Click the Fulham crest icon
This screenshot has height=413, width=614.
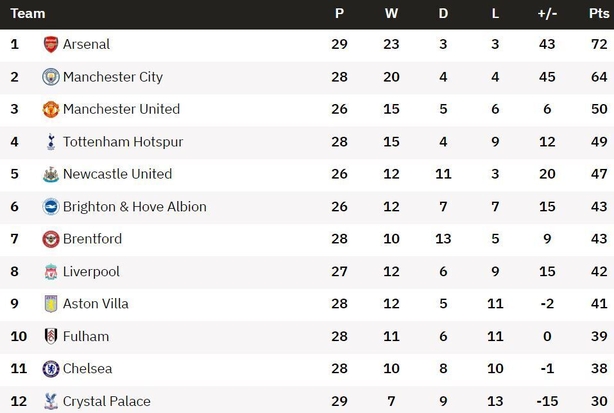pyautogui.click(x=51, y=336)
